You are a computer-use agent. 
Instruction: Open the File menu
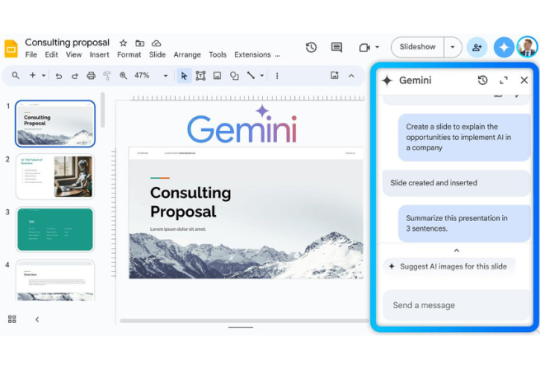pos(31,55)
